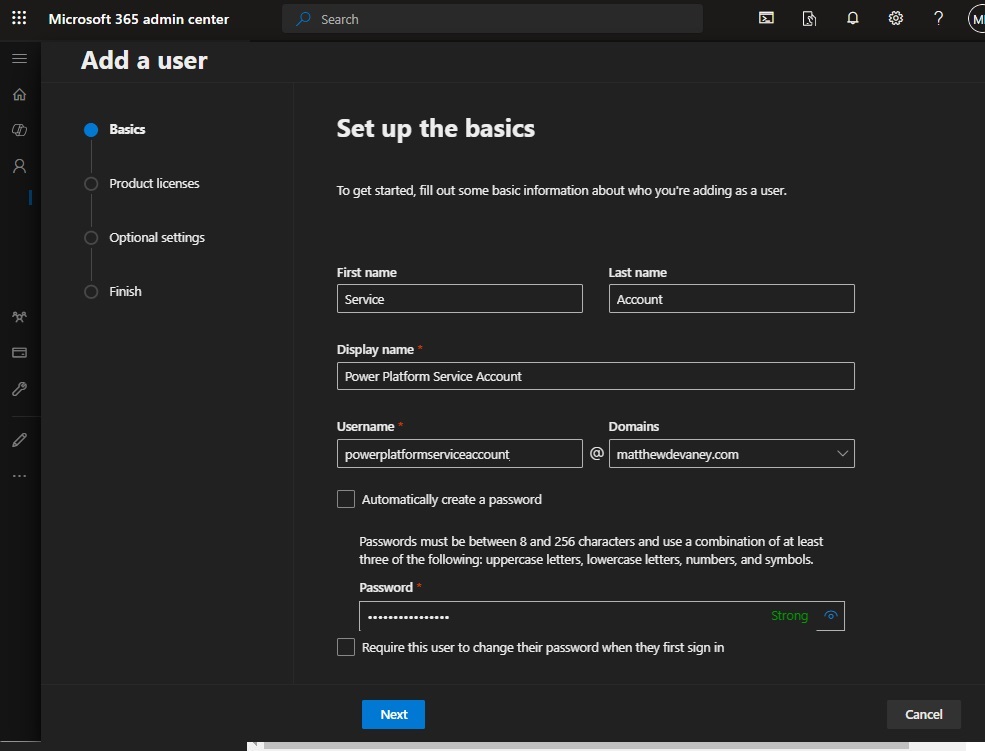Open the notifications bell icon

pos(852,18)
